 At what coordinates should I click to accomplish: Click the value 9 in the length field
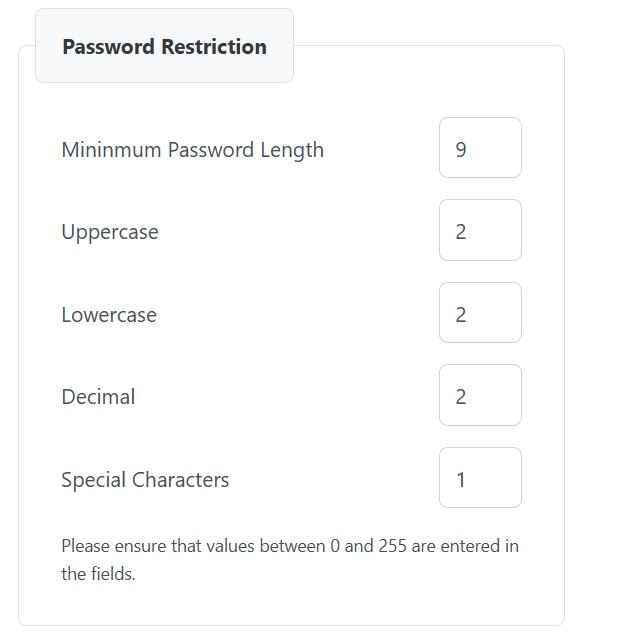click(x=461, y=150)
